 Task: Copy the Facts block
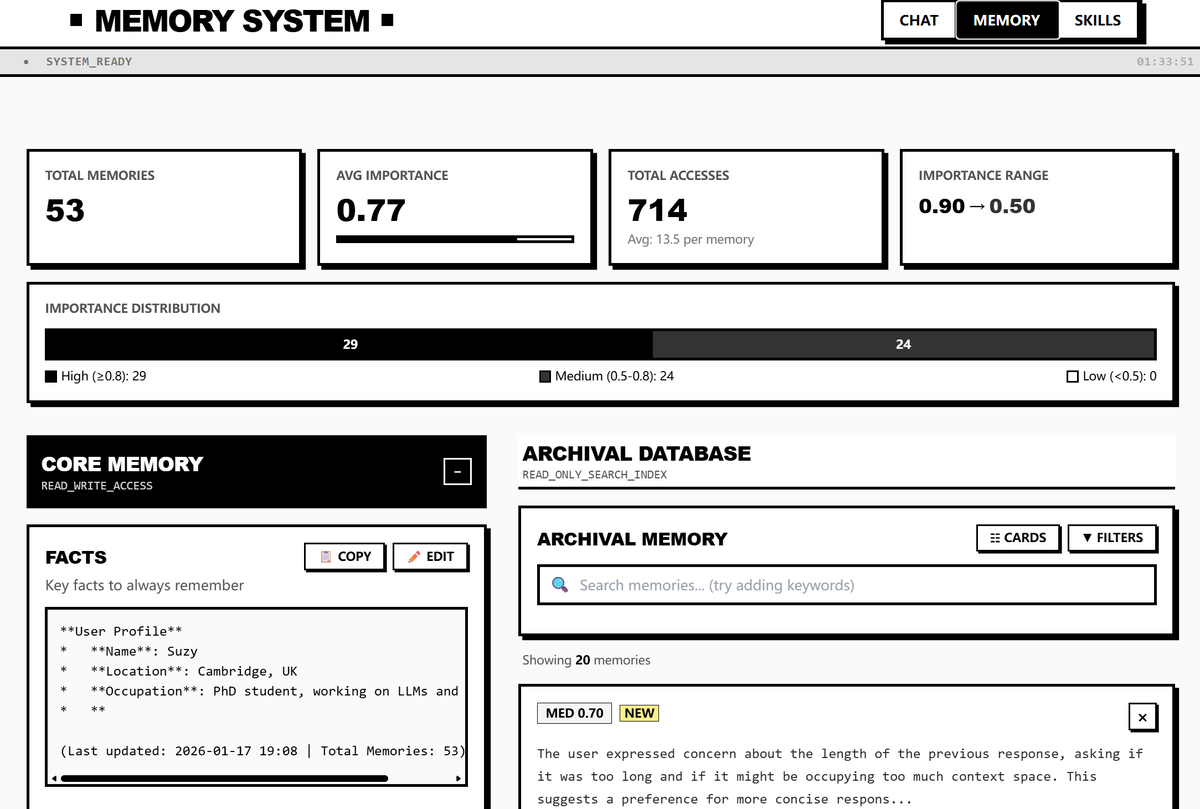pyautogui.click(x=345, y=557)
